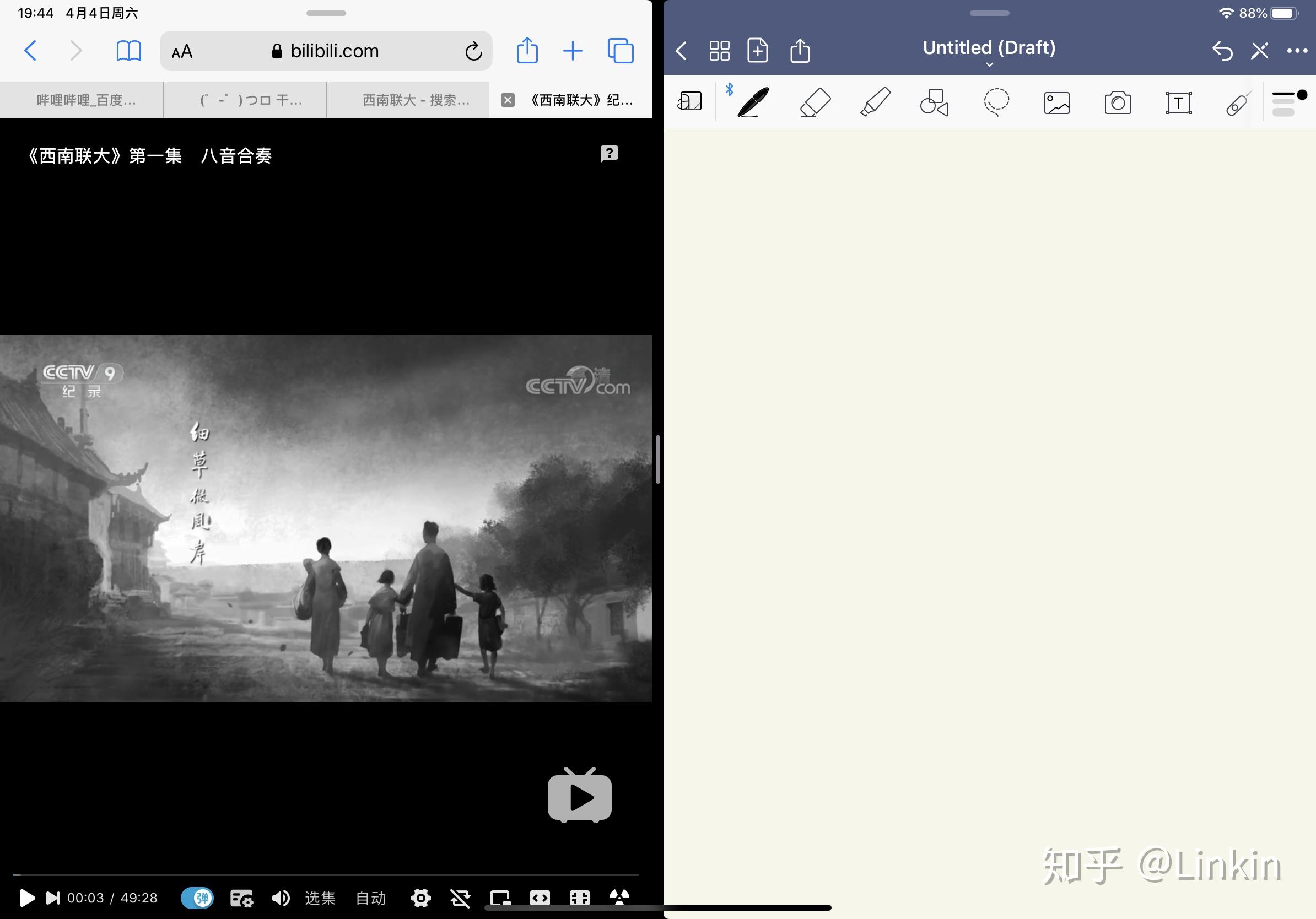
Task: Open Safari share sheet
Action: [x=527, y=51]
